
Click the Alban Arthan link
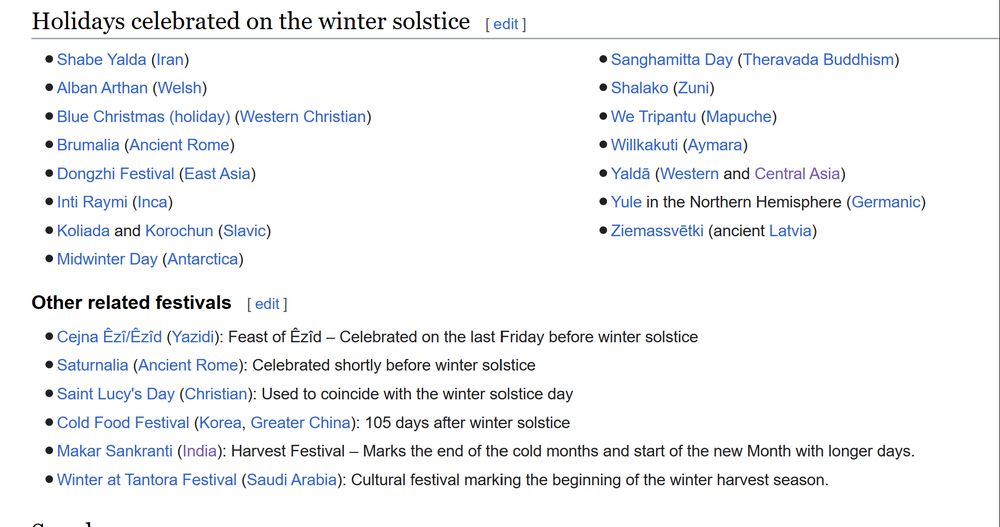(x=101, y=88)
